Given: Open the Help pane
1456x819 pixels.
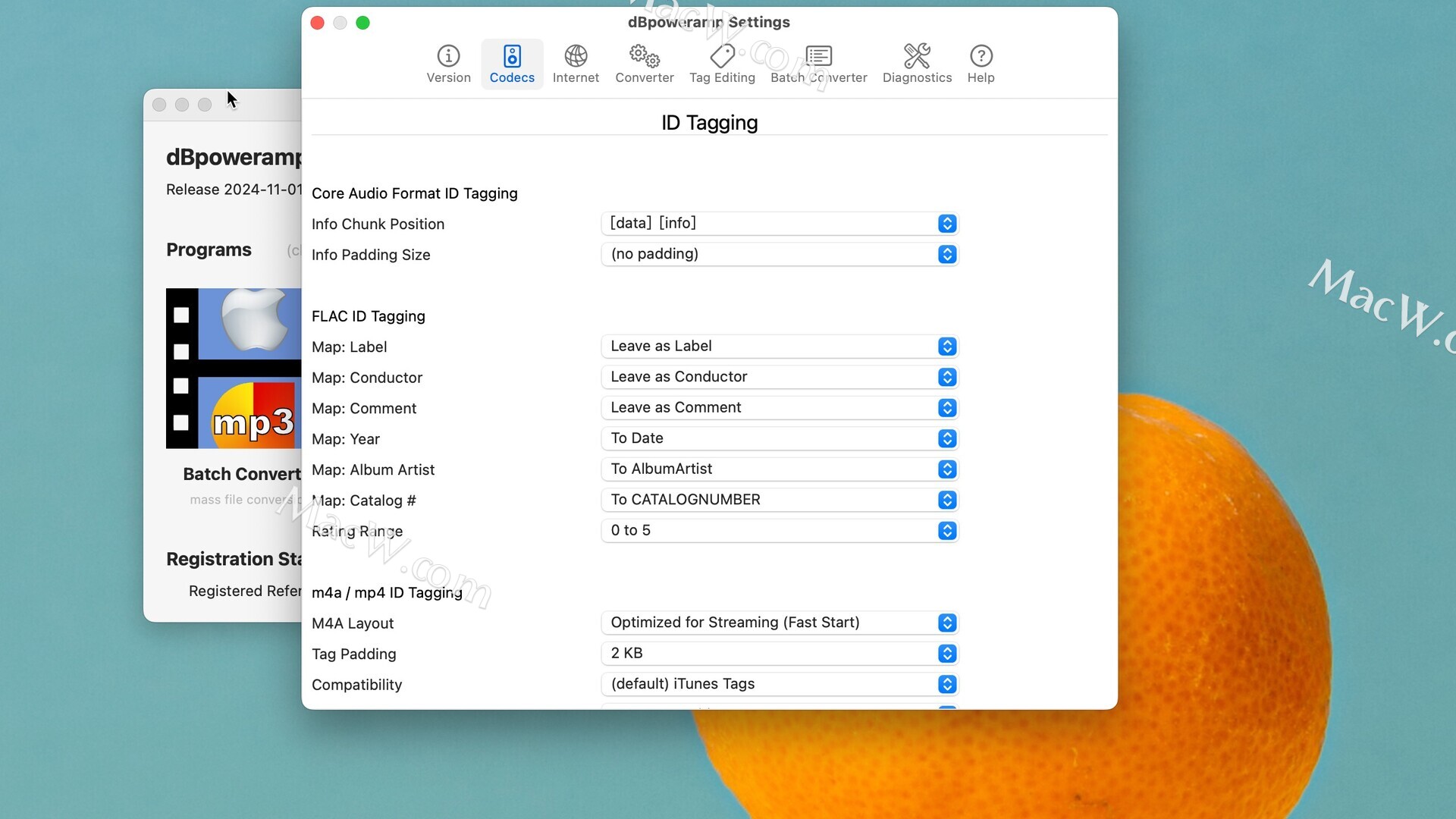Looking at the screenshot, I should coord(981,64).
